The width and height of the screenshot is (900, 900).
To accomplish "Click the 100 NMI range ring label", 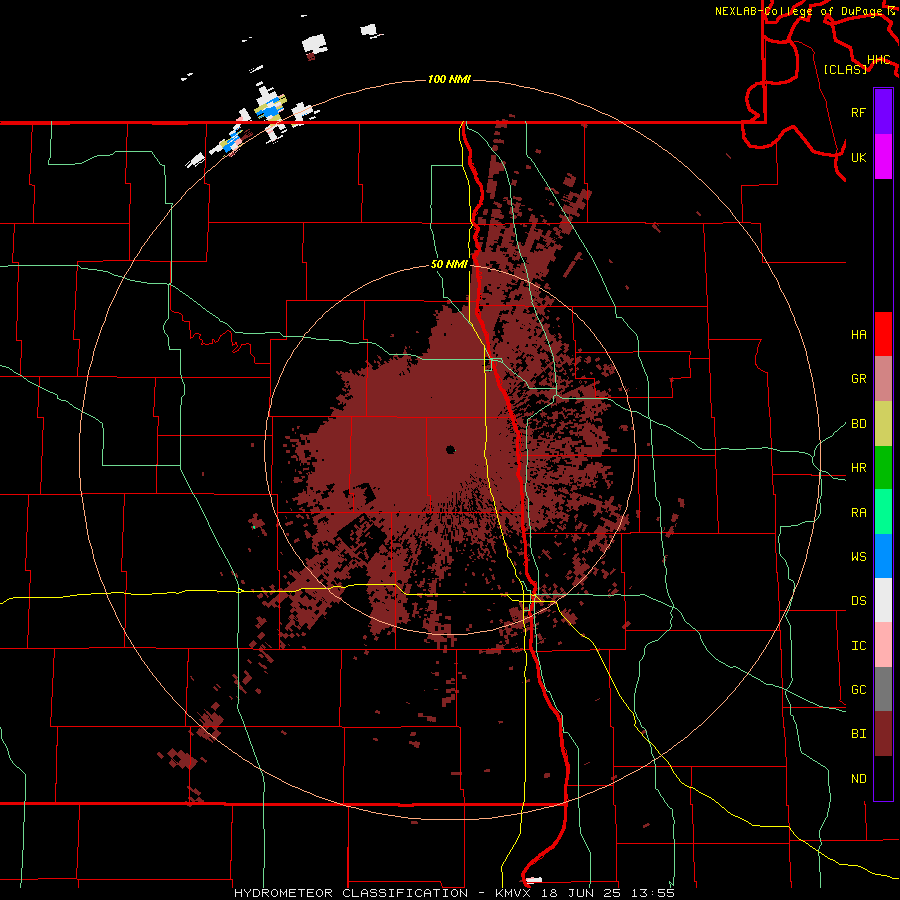I will [x=449, y=79].
